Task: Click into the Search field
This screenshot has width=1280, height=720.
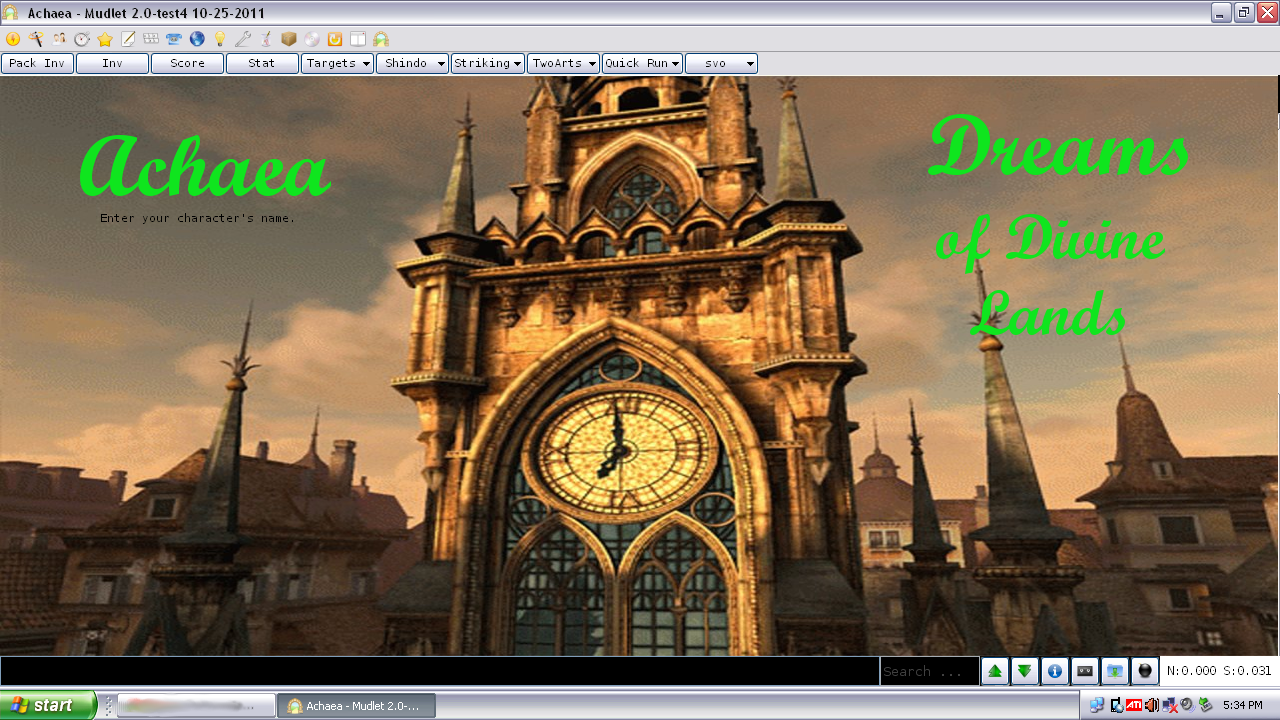Action: (930, 671)
